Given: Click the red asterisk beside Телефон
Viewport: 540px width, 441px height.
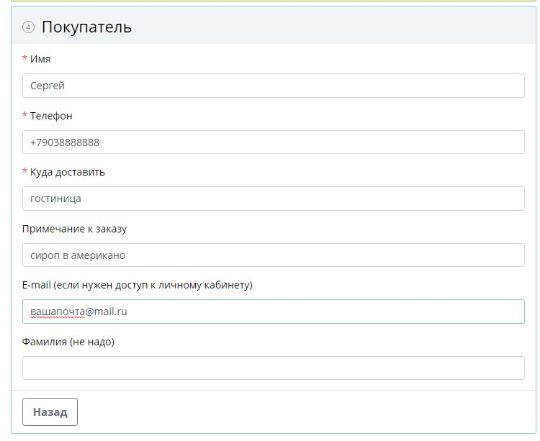Looking at the screenshot, I should click(25, 115).
